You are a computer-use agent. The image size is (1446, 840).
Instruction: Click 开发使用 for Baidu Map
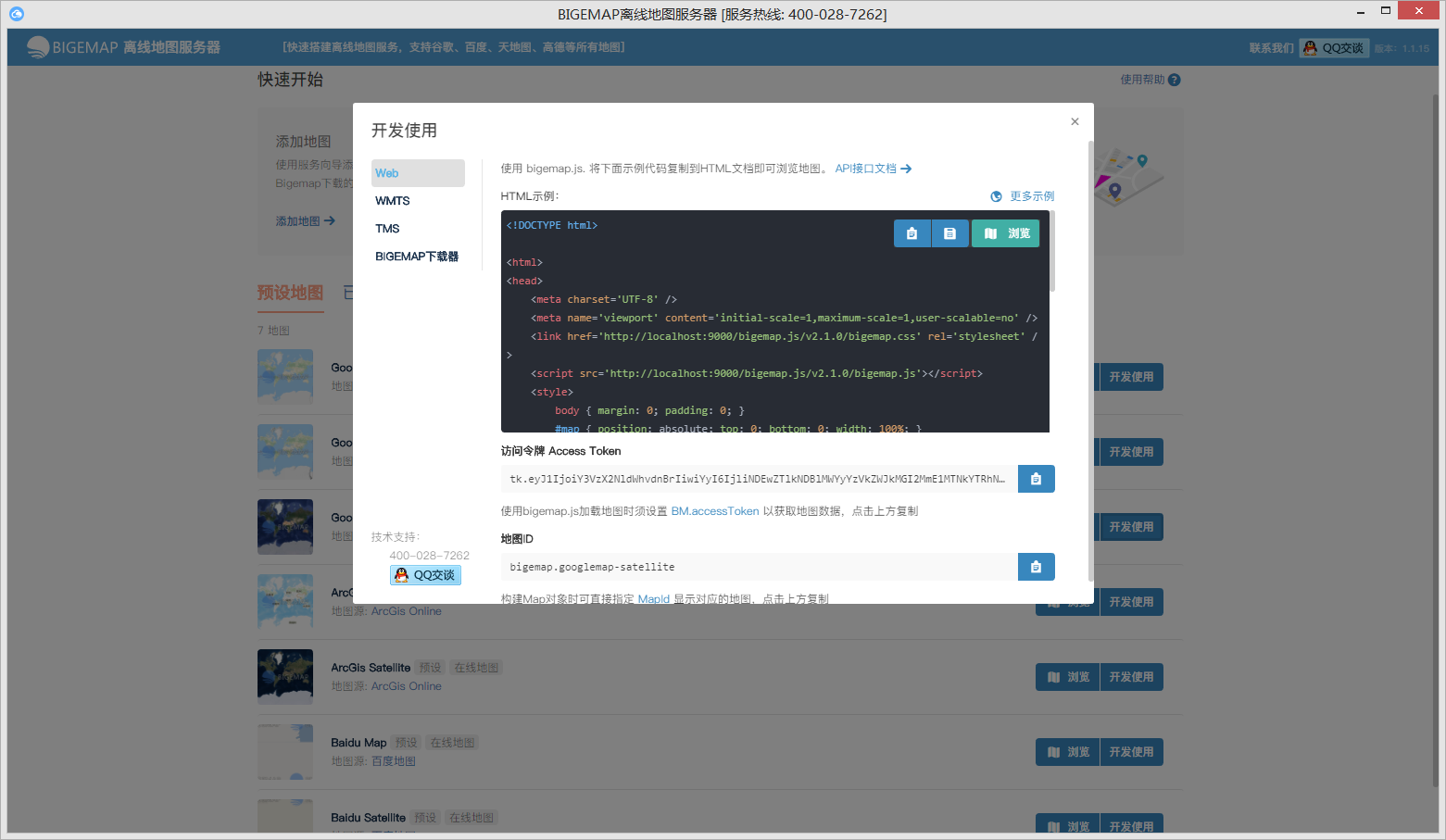click(x=1131, y=752)
